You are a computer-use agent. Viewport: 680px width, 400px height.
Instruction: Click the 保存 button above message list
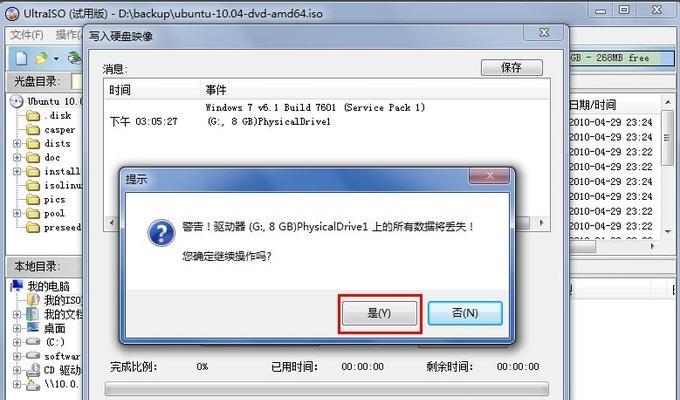pyautogui.click(x=512, y=67)
